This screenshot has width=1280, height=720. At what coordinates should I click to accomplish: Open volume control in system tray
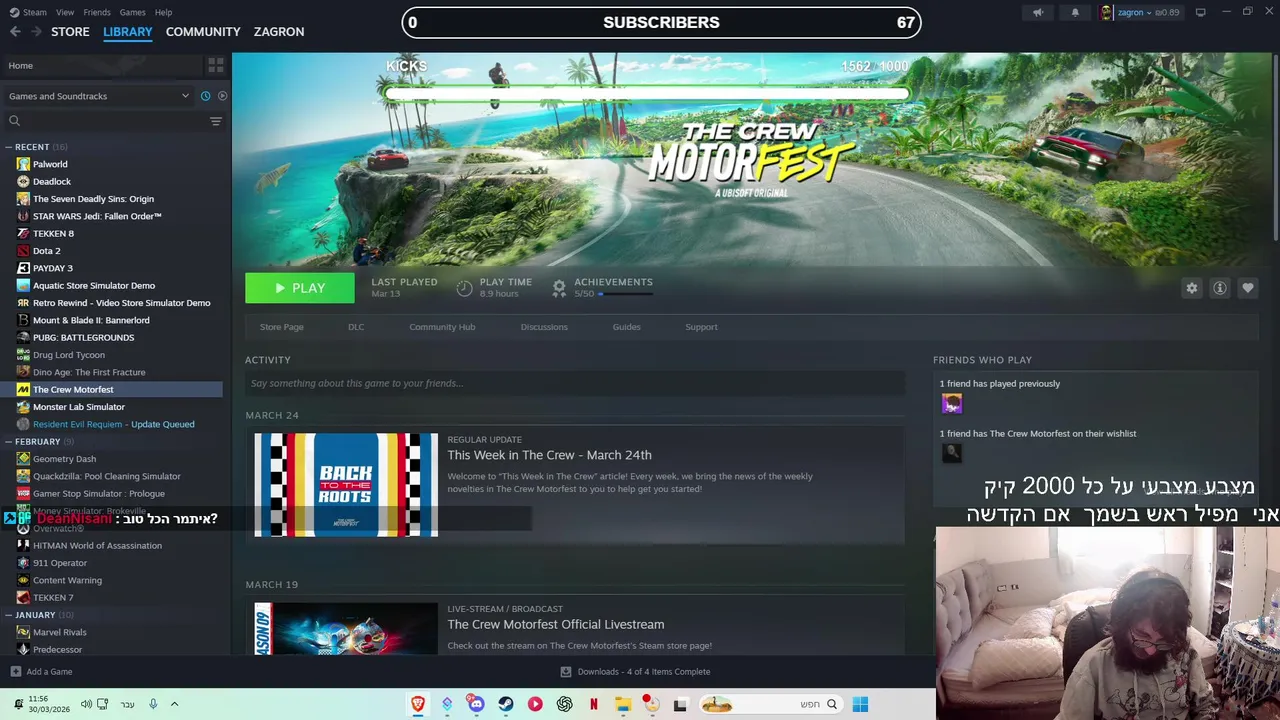pyautogui.click(x=86, y=704)
